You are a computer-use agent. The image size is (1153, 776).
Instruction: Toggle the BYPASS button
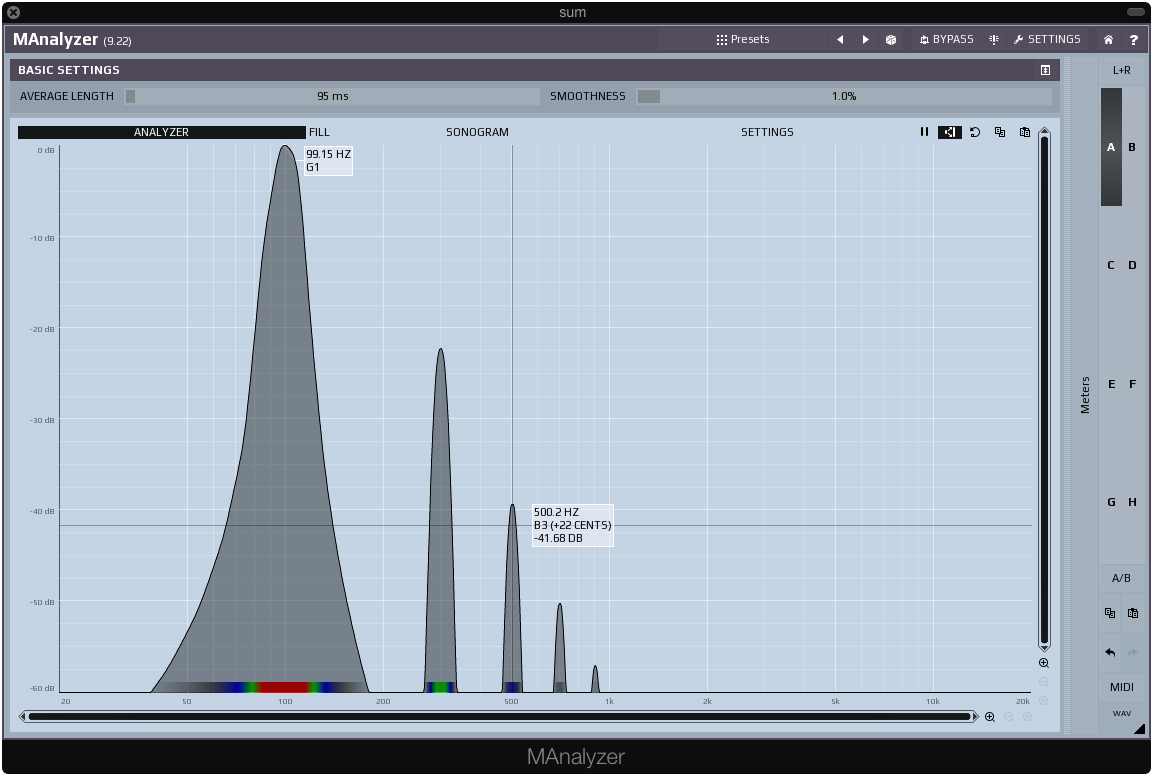click(x=946, y=40)
